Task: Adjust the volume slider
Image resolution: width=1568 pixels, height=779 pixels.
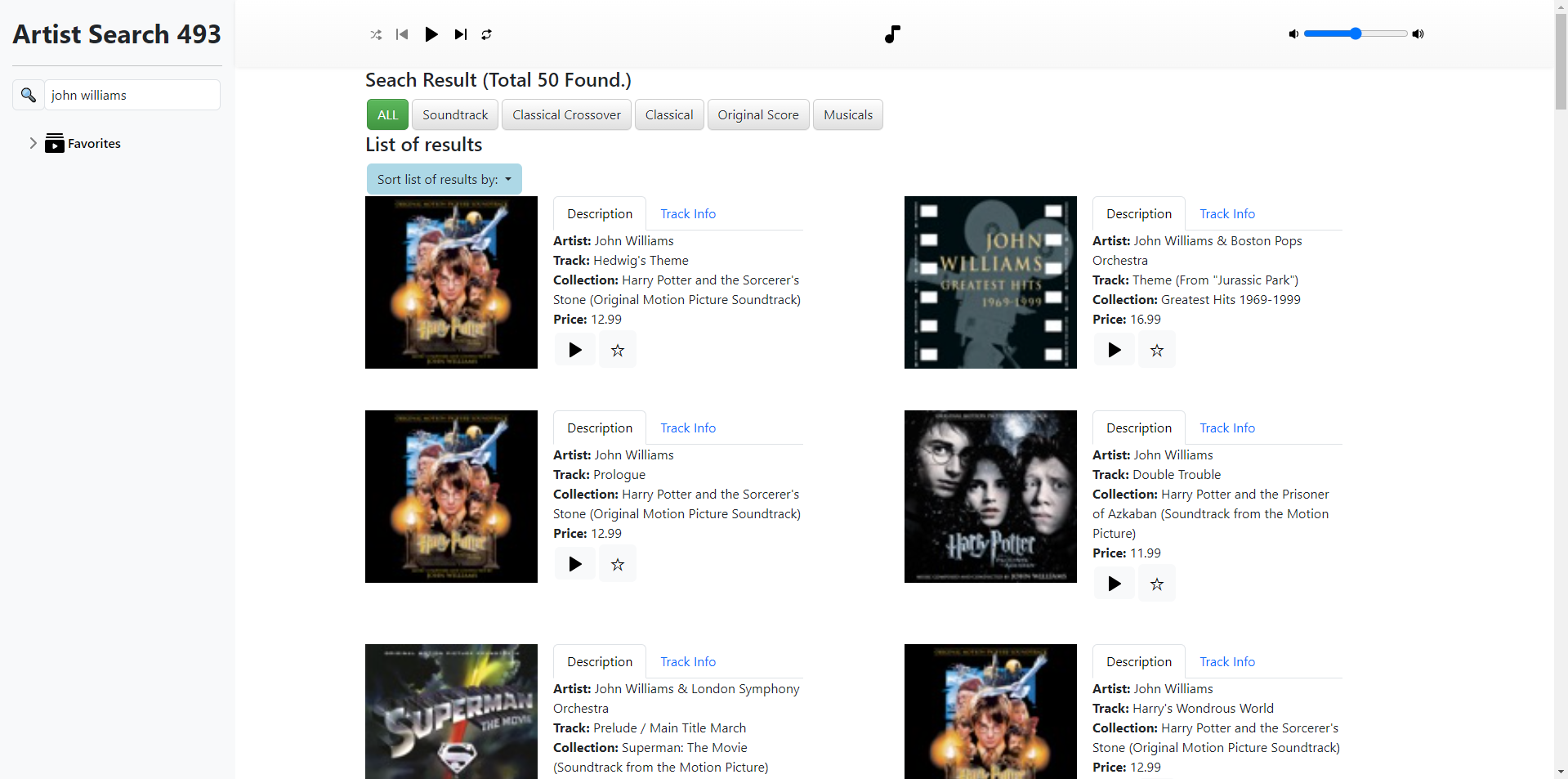Action: 1356,34
